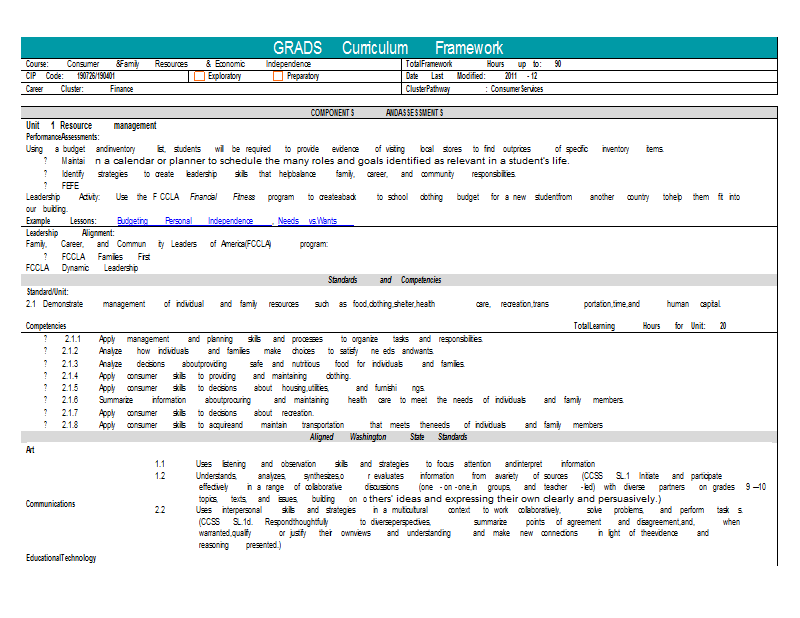
Task: Click the Example Lessons label
Action: [61, 221]
